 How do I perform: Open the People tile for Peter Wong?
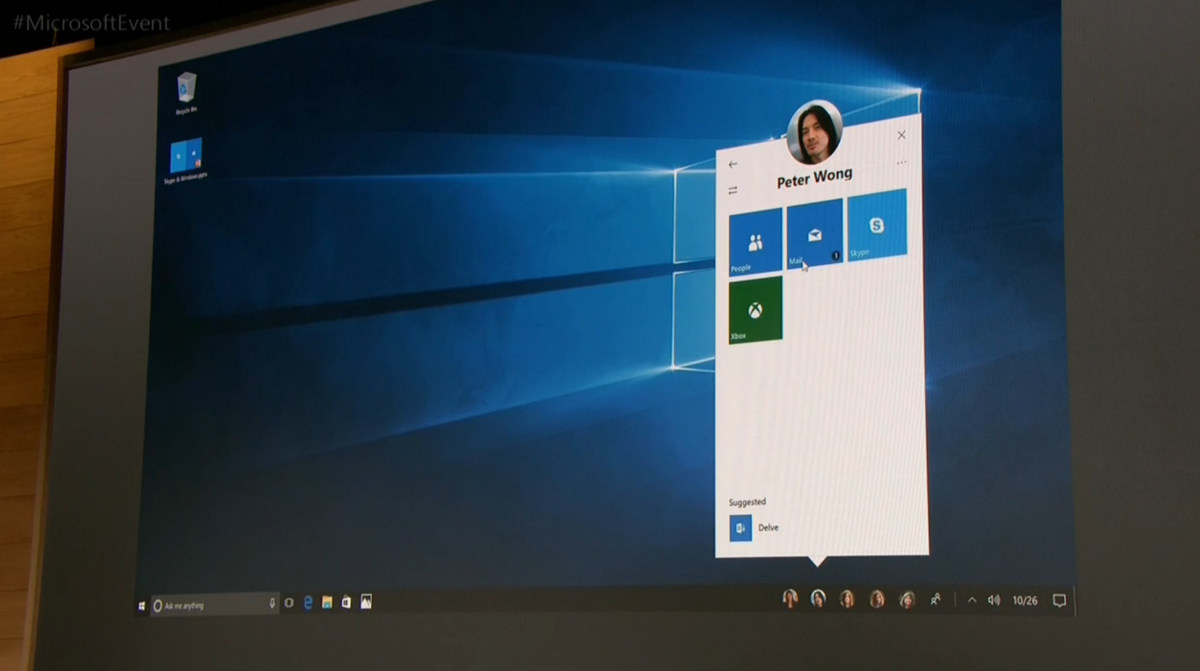(x=755, y=241)
